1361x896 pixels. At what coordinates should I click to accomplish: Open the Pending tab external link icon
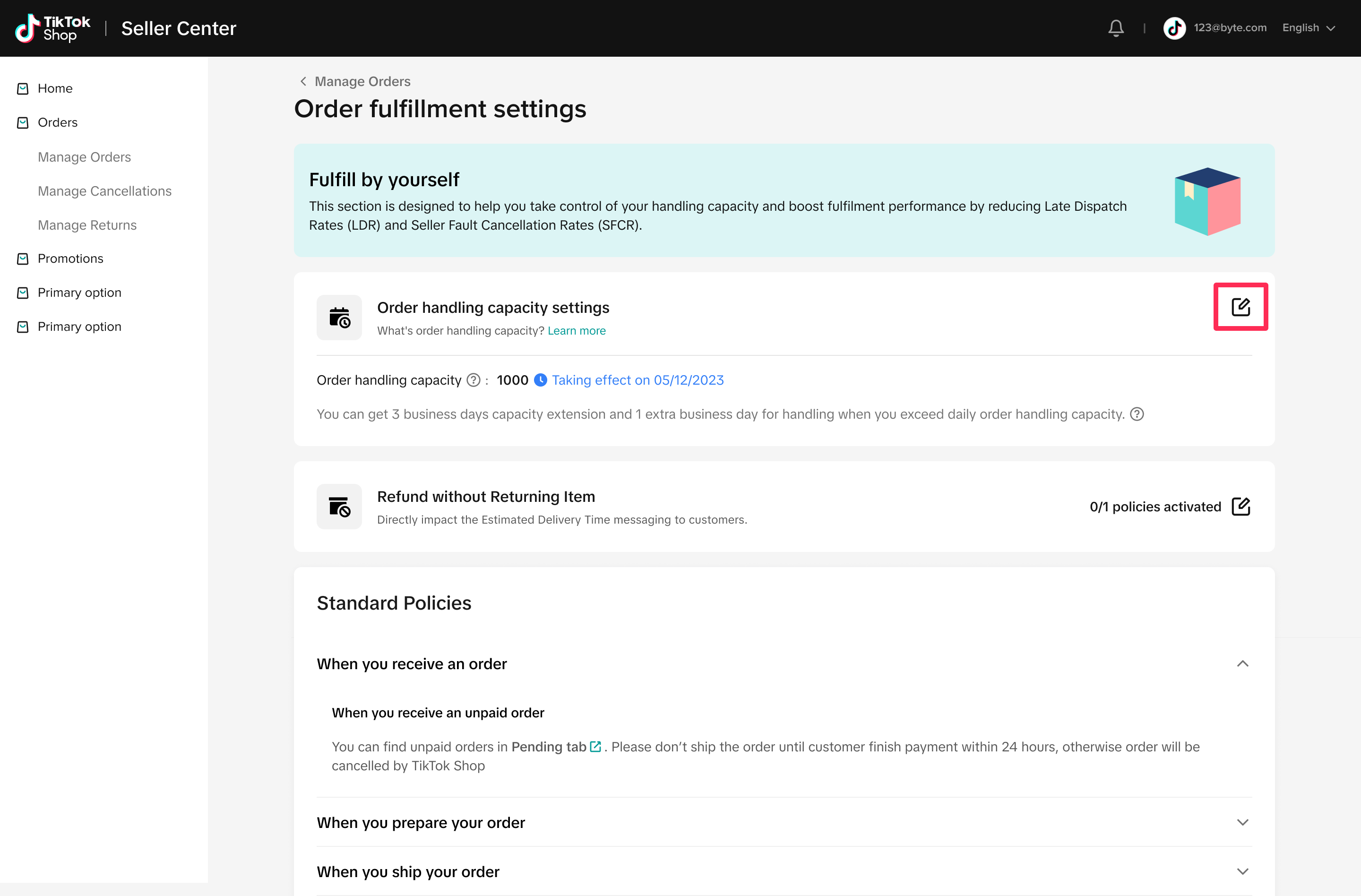595,747
